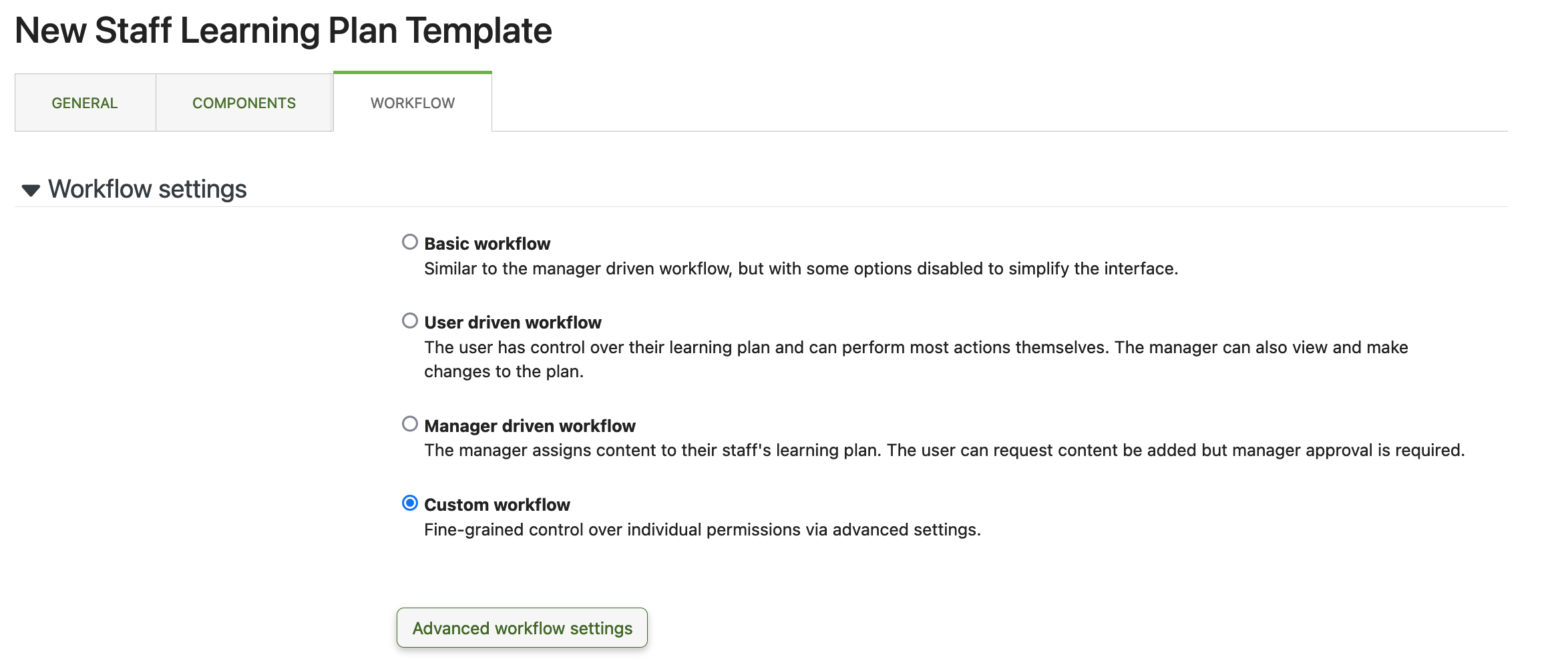Select the Workflow tab

tap(413, 103)
